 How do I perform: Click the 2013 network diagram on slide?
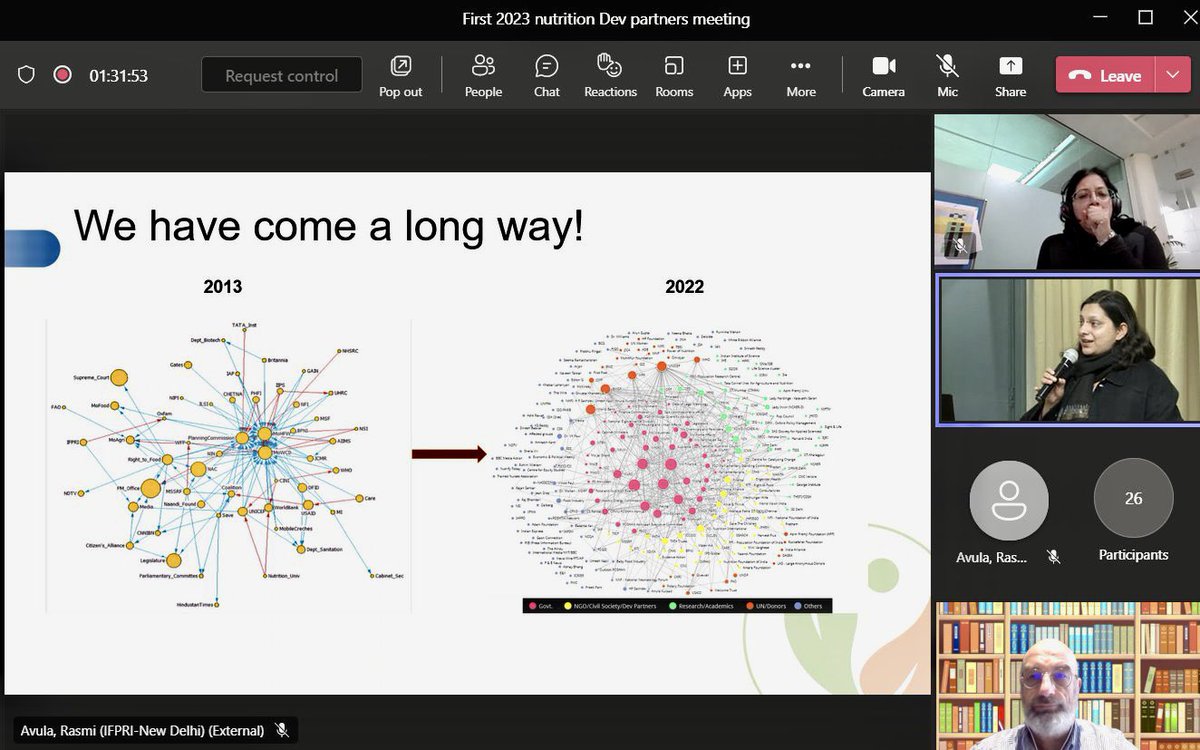[227, 465]
